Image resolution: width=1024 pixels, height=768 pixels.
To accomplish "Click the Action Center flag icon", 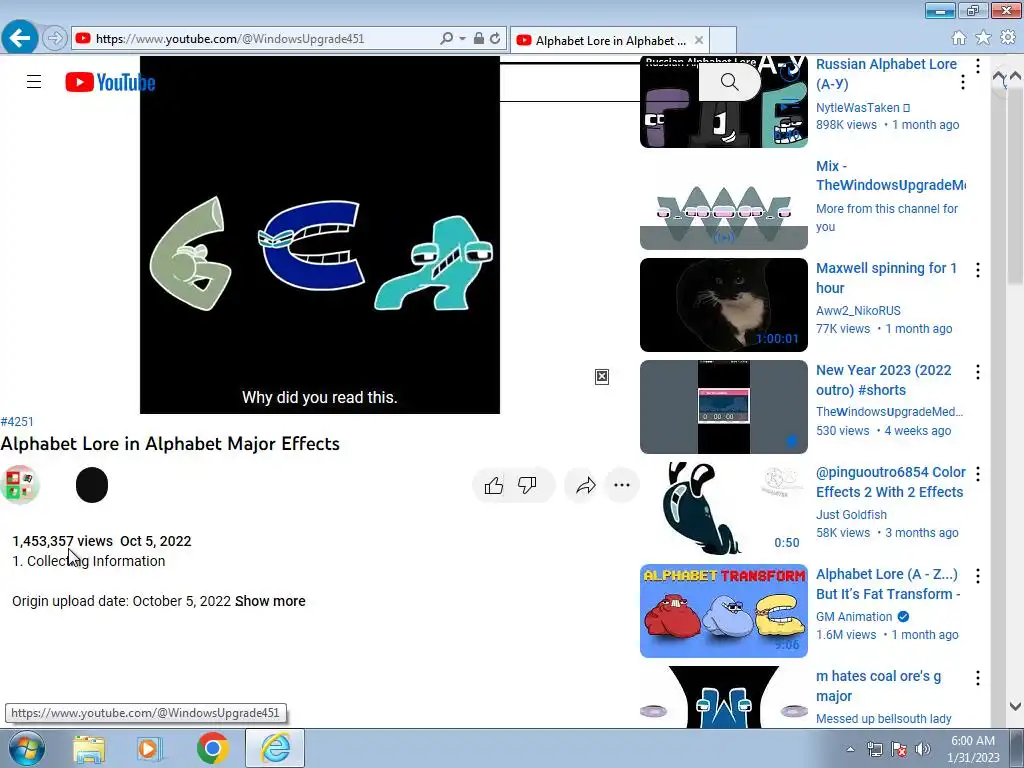I will 899,749.
